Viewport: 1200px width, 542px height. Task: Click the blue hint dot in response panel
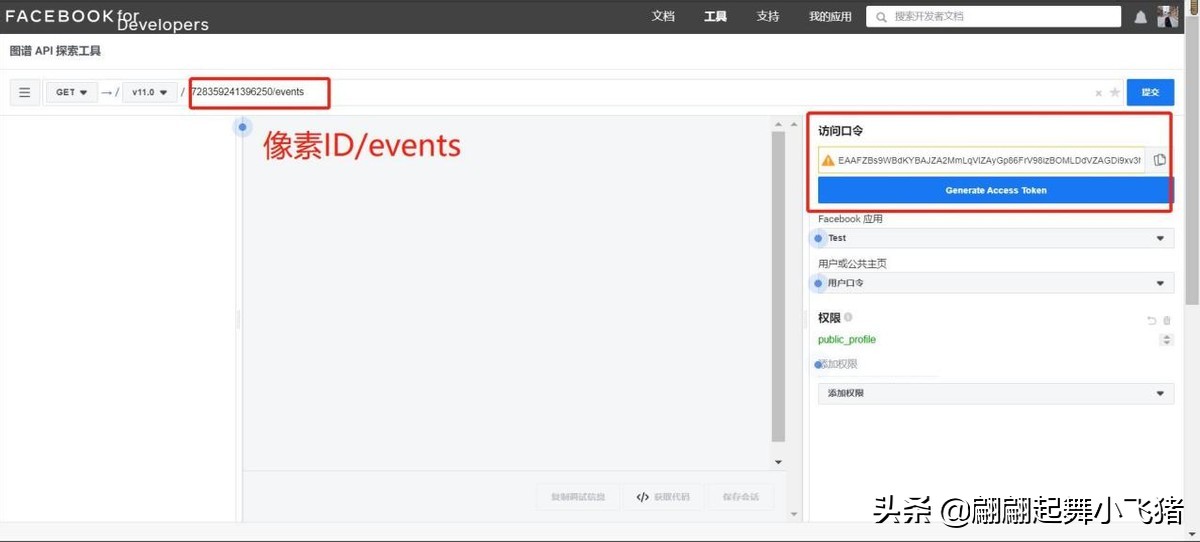point(243,127)
